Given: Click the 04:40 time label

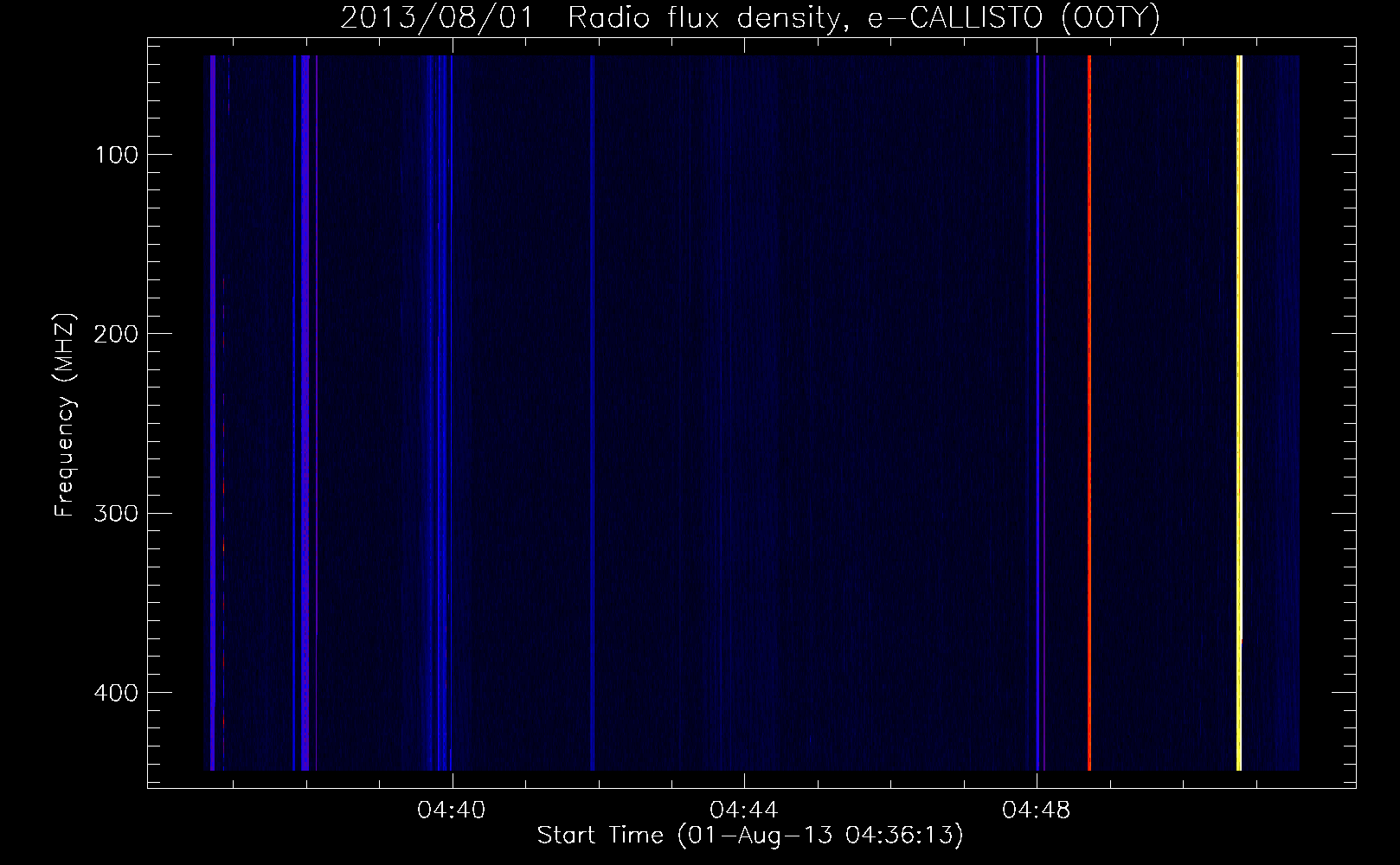Looking at the screenshot, I should tap(451, 811).
